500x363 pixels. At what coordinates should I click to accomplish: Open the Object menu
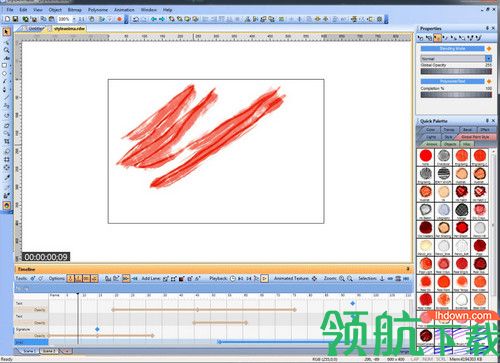pyautogui.click(x=55, y=10)
